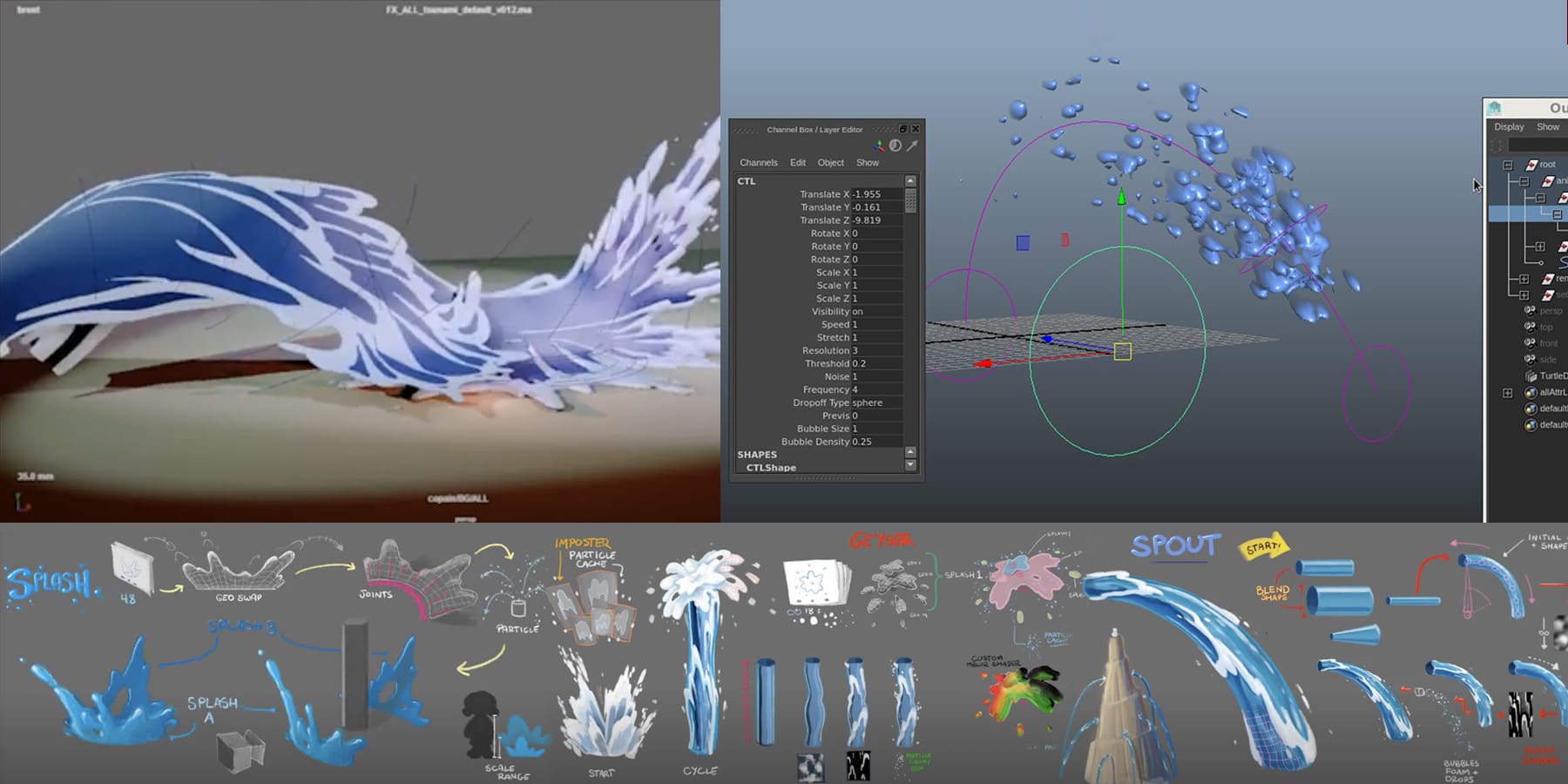
Task: Select the 'Bubble Size' channel label
Action: [x=822, y=429]
